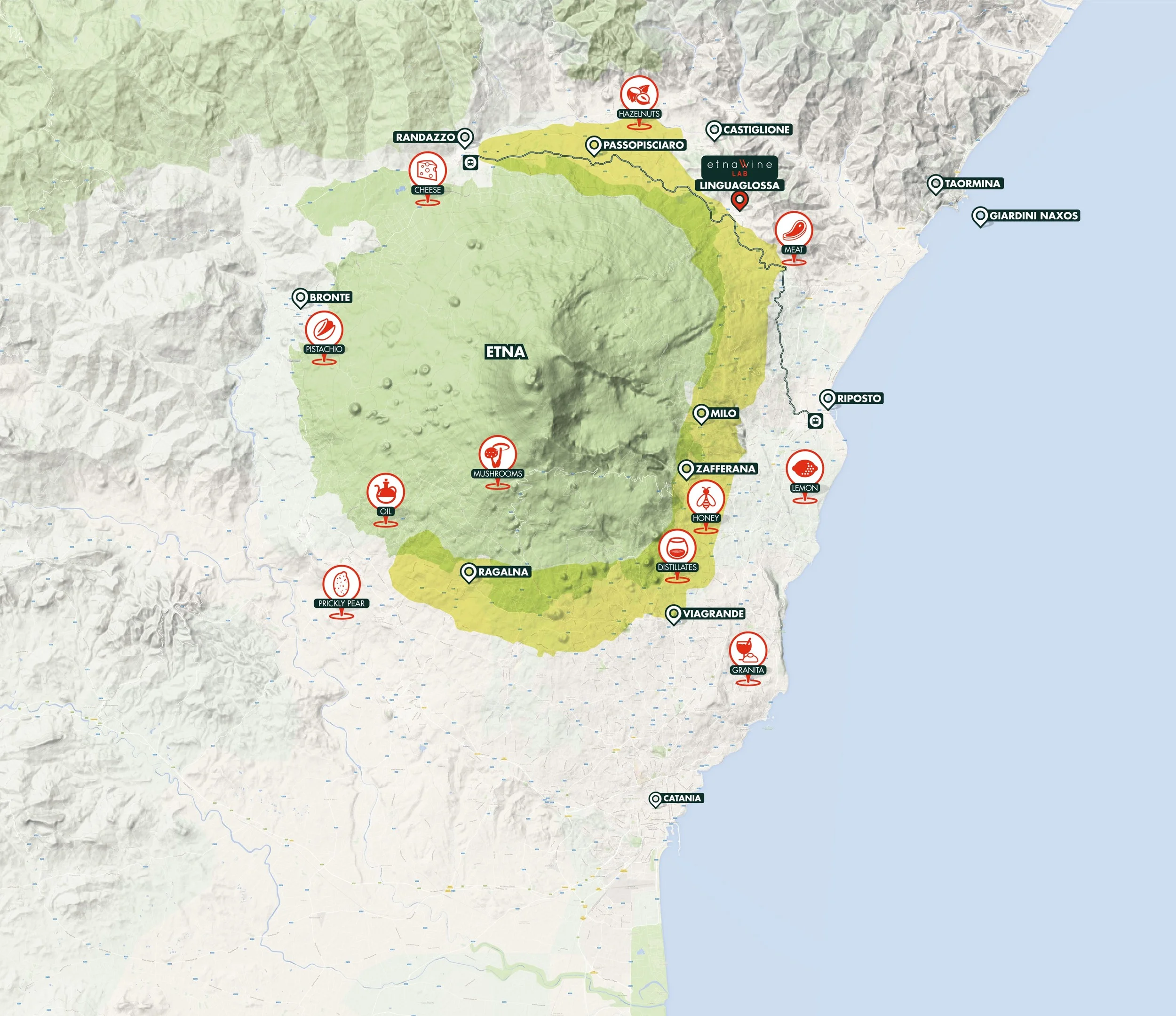The height and width of the screenshot is (1016, 1176).
Task: Select the train station icon near Riposto
Action: (816, 421)
